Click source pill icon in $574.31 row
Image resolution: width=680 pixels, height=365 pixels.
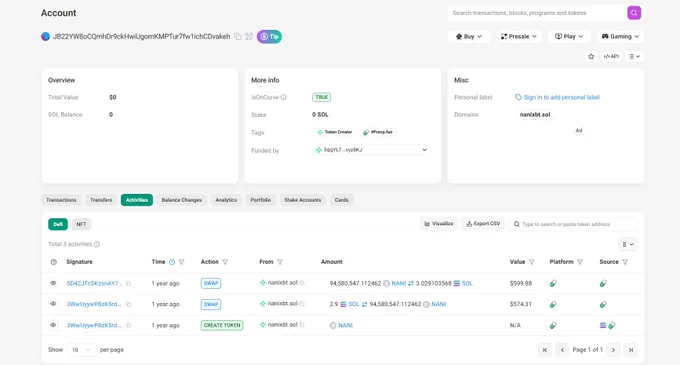point(603,304)
